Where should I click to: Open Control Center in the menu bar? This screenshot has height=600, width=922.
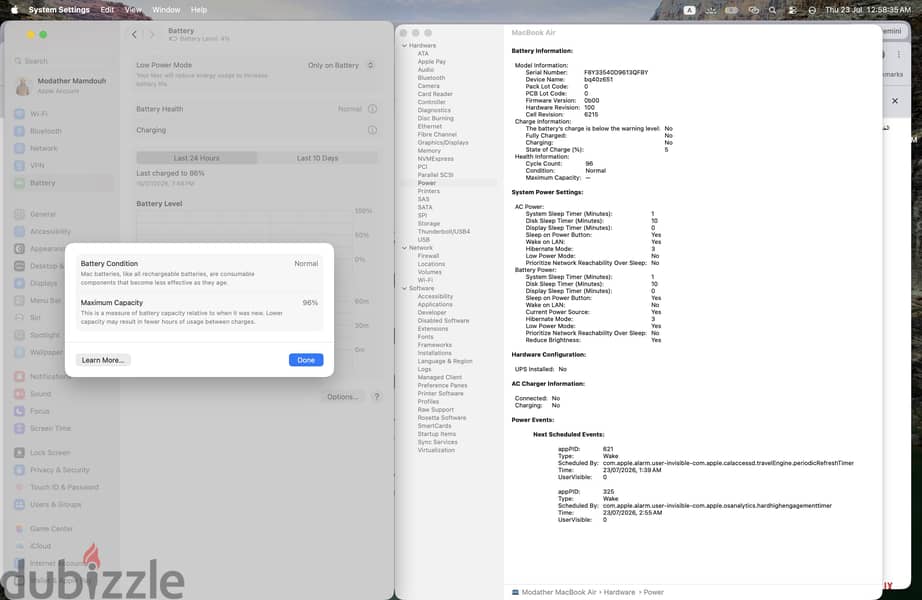[793, 10]
